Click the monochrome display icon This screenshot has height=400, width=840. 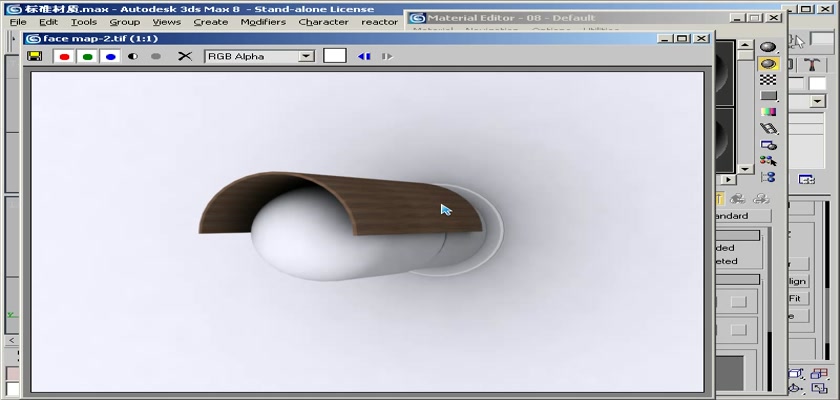155,57
